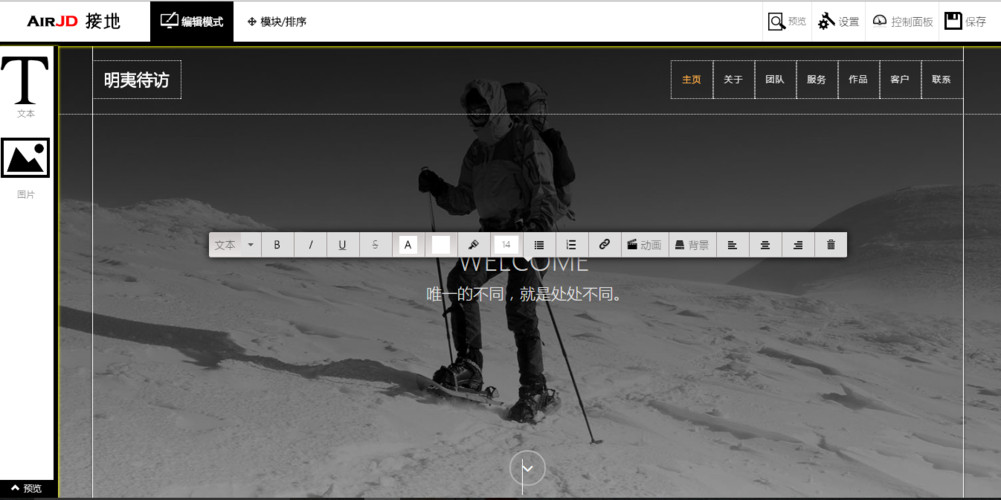Toggle bold formatting in text toolbar

(x=277, y=245)
